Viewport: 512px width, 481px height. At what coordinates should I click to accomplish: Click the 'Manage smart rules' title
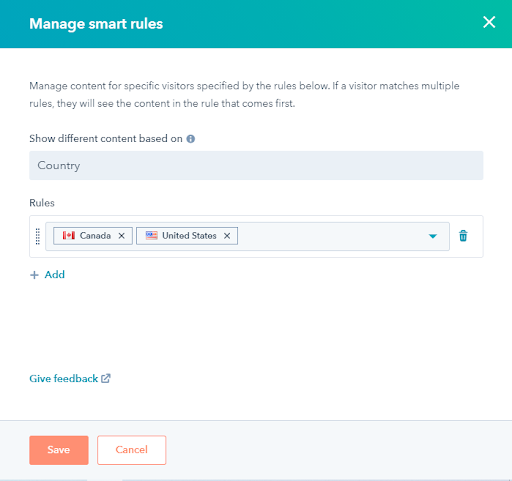click(x=96, y=24)
